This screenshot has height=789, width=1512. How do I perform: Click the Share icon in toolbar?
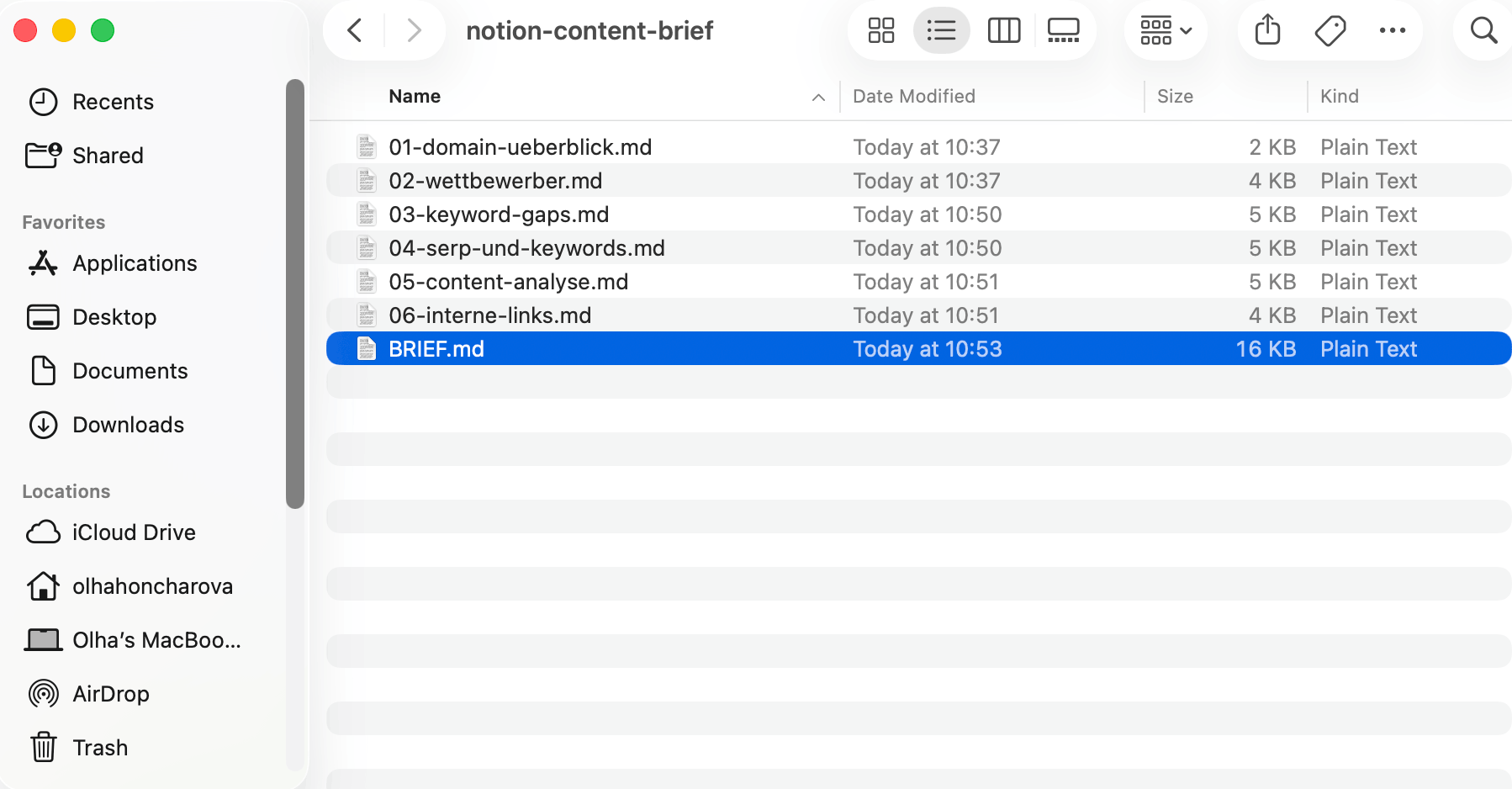point(1267,31)
